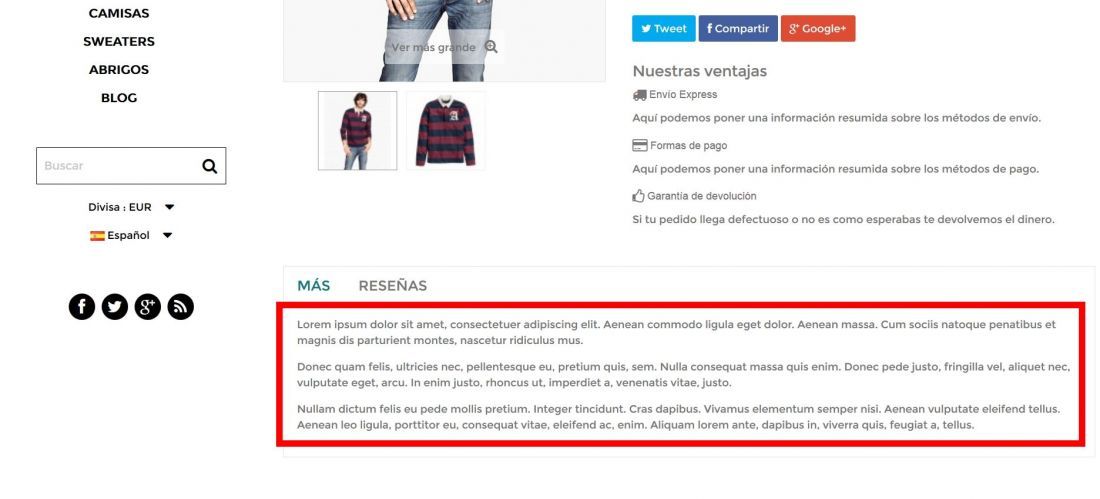The width and height of the screenshot is (1100, 499).
Task: Click the search magnifier icon
Action: (x=210, y=166)
